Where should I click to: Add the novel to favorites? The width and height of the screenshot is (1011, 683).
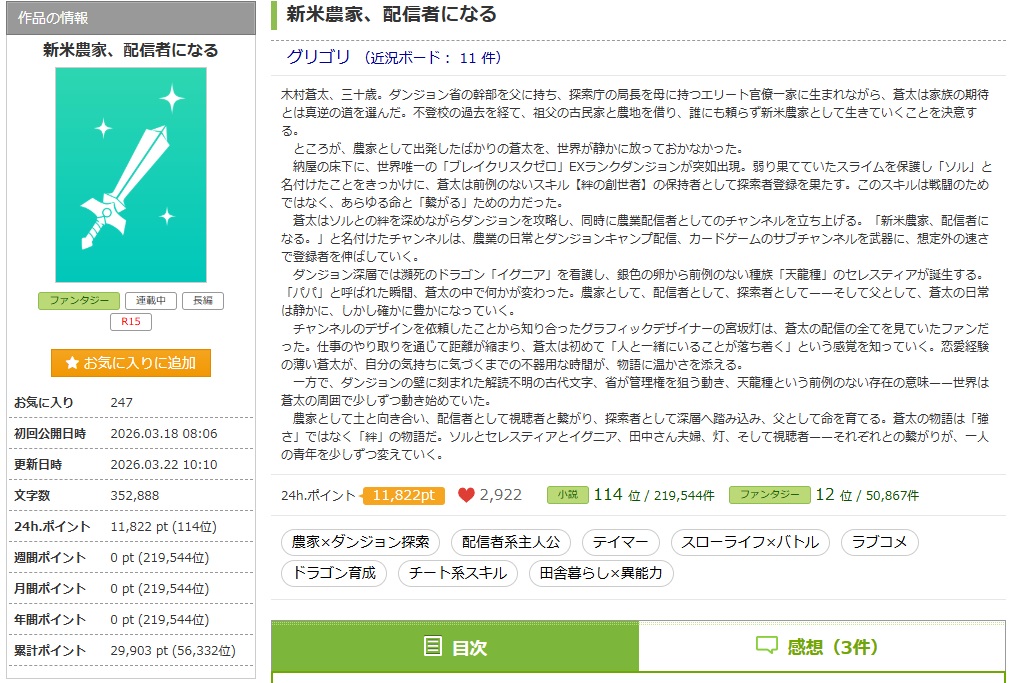point(131,362)
